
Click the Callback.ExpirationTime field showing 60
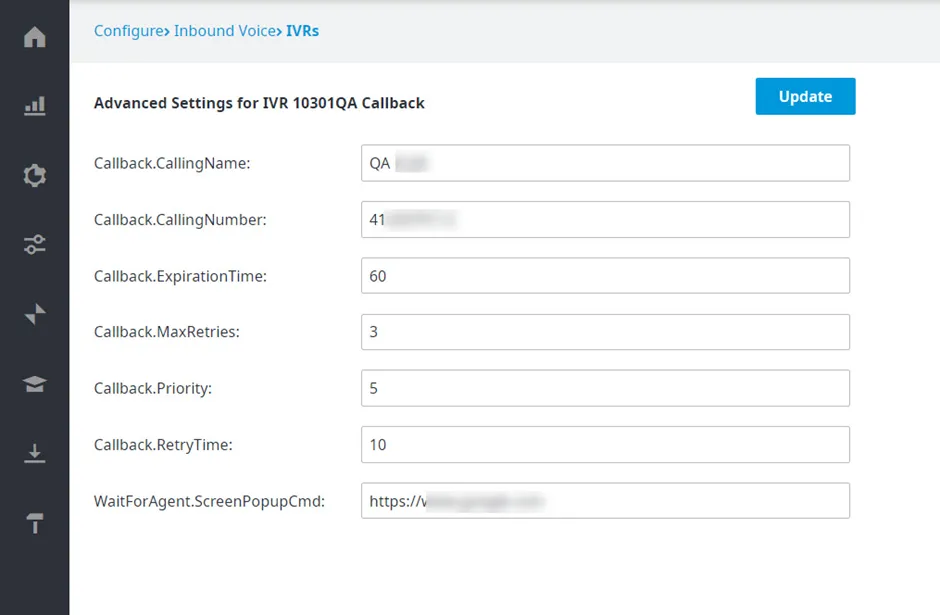pos(605,276)
